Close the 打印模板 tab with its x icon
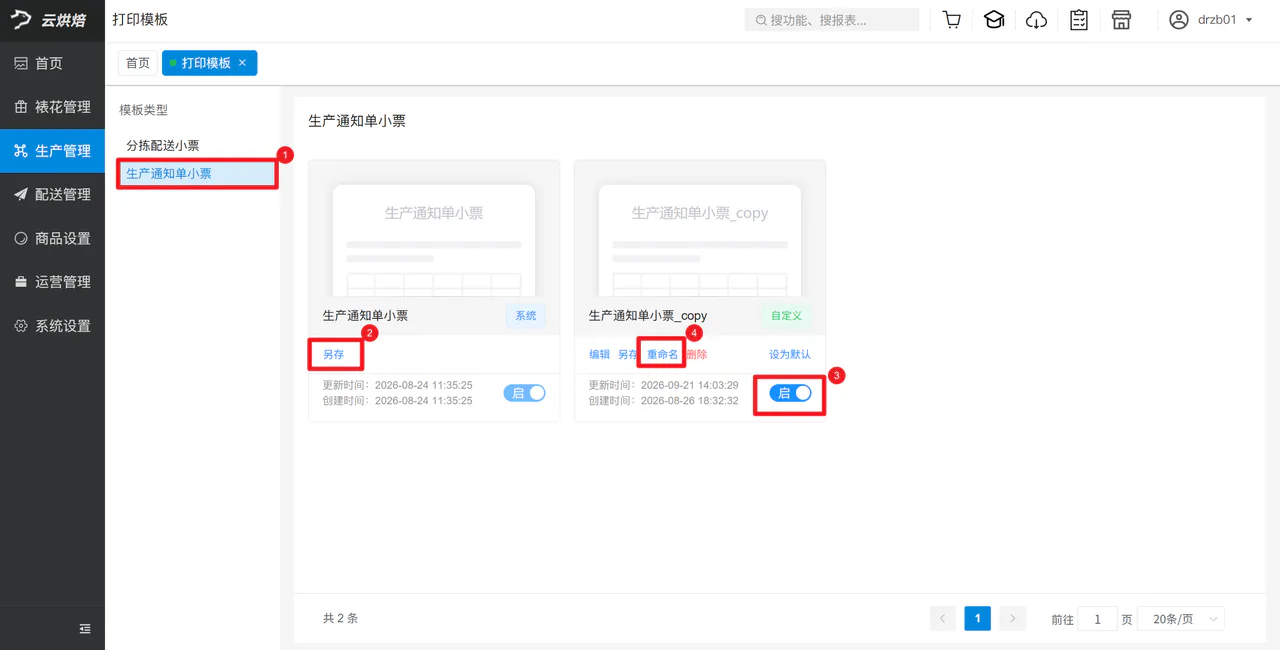This screenshot has height=650, width=1280. pos(242,63)
